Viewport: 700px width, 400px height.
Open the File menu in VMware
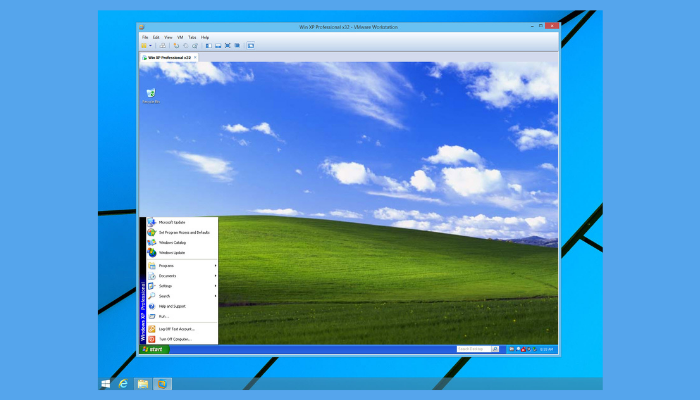pyautogui.click(x=145, y=38)
